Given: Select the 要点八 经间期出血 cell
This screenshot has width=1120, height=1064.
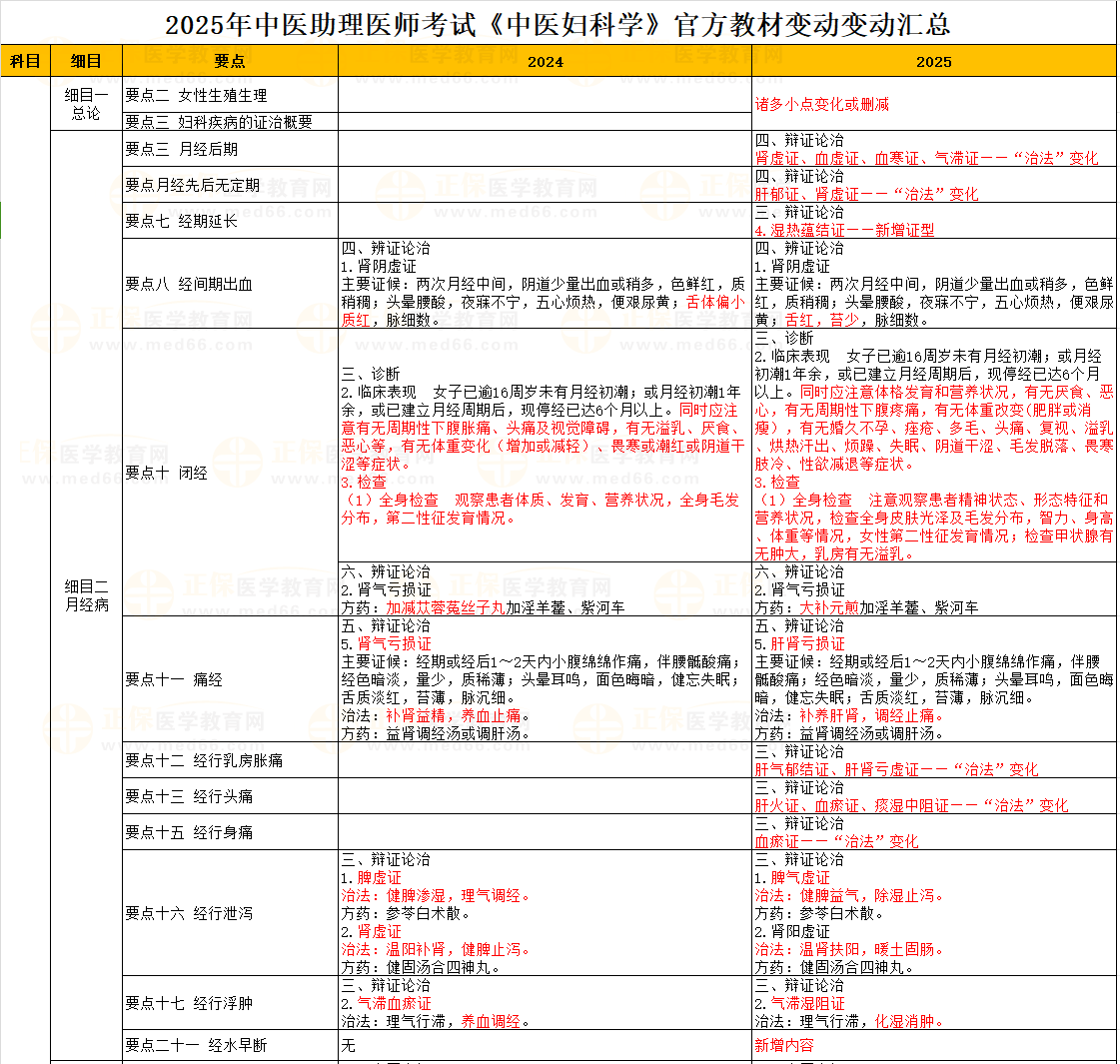Looking at the screenshot, I should [x=189, y=284].
